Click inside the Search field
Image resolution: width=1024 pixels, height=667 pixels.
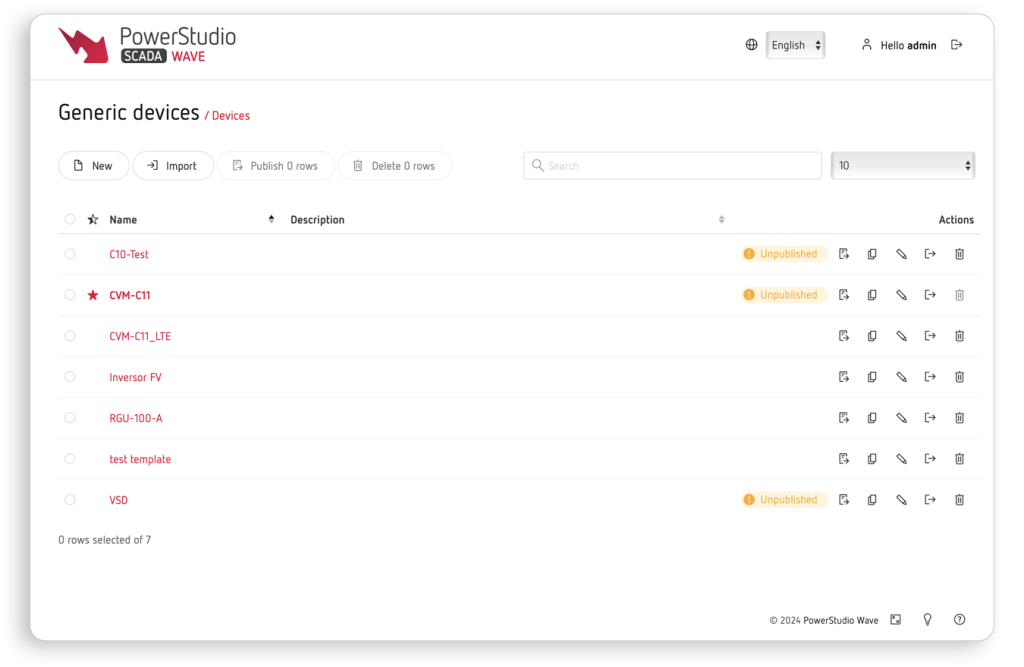pyautogui.click(x=672, y=165)
